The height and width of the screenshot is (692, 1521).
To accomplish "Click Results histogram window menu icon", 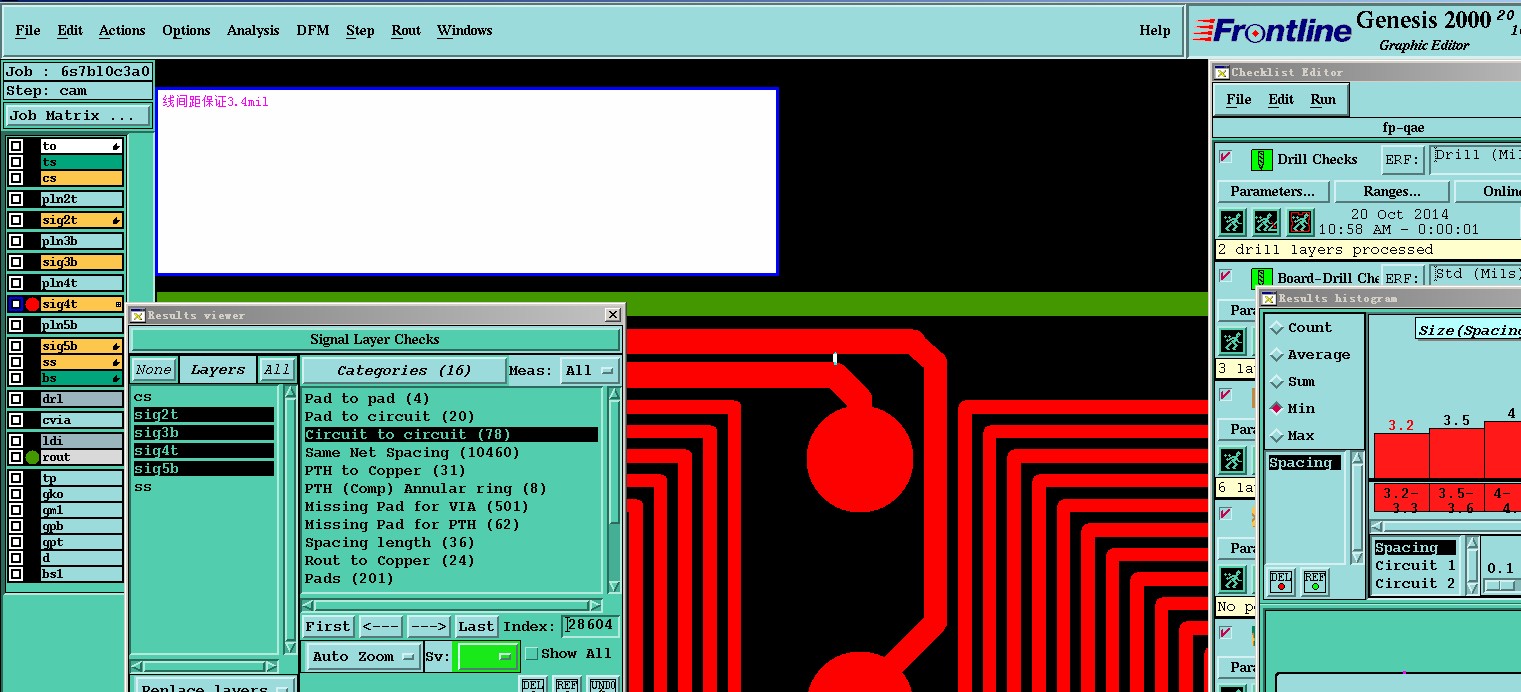I will [x=1269, y=298].
